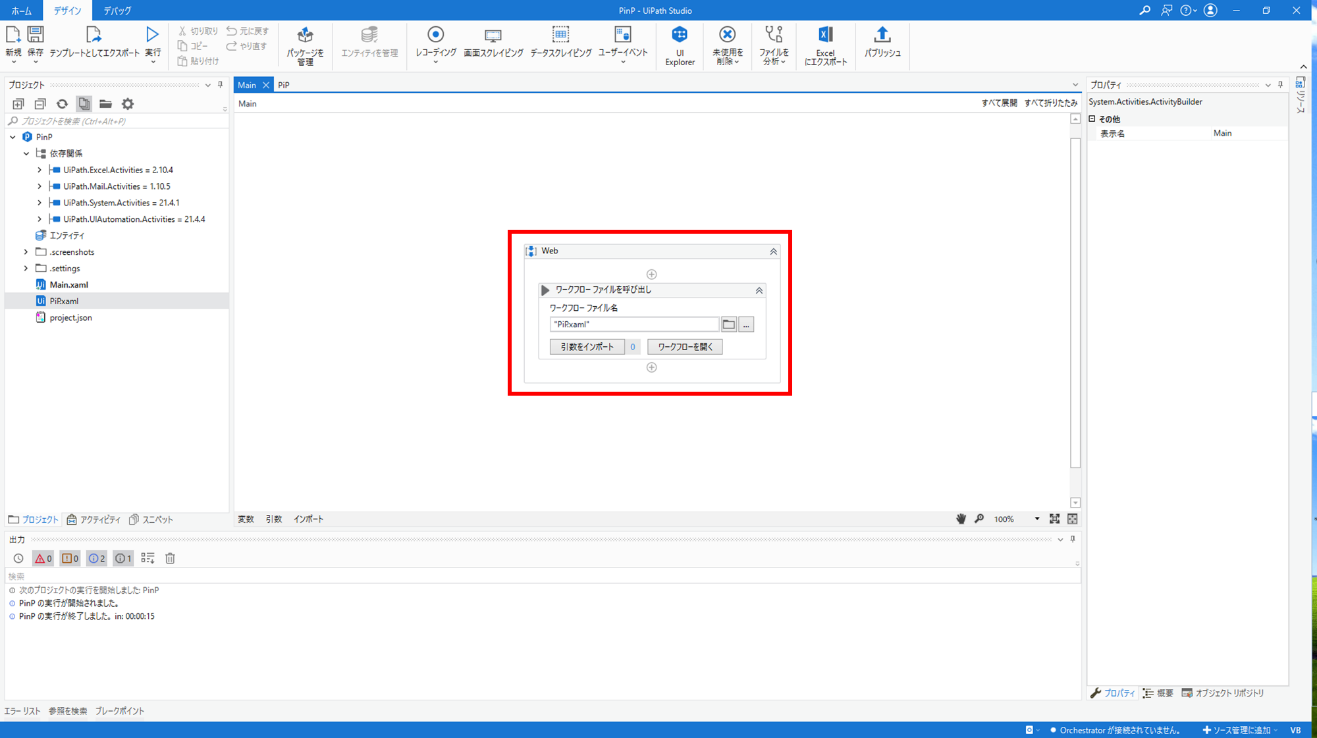The width and height of the screenshot is (1317, 738).
Task: Click 元に戻す (Undo) in ribbon
Action: point(247,31)
